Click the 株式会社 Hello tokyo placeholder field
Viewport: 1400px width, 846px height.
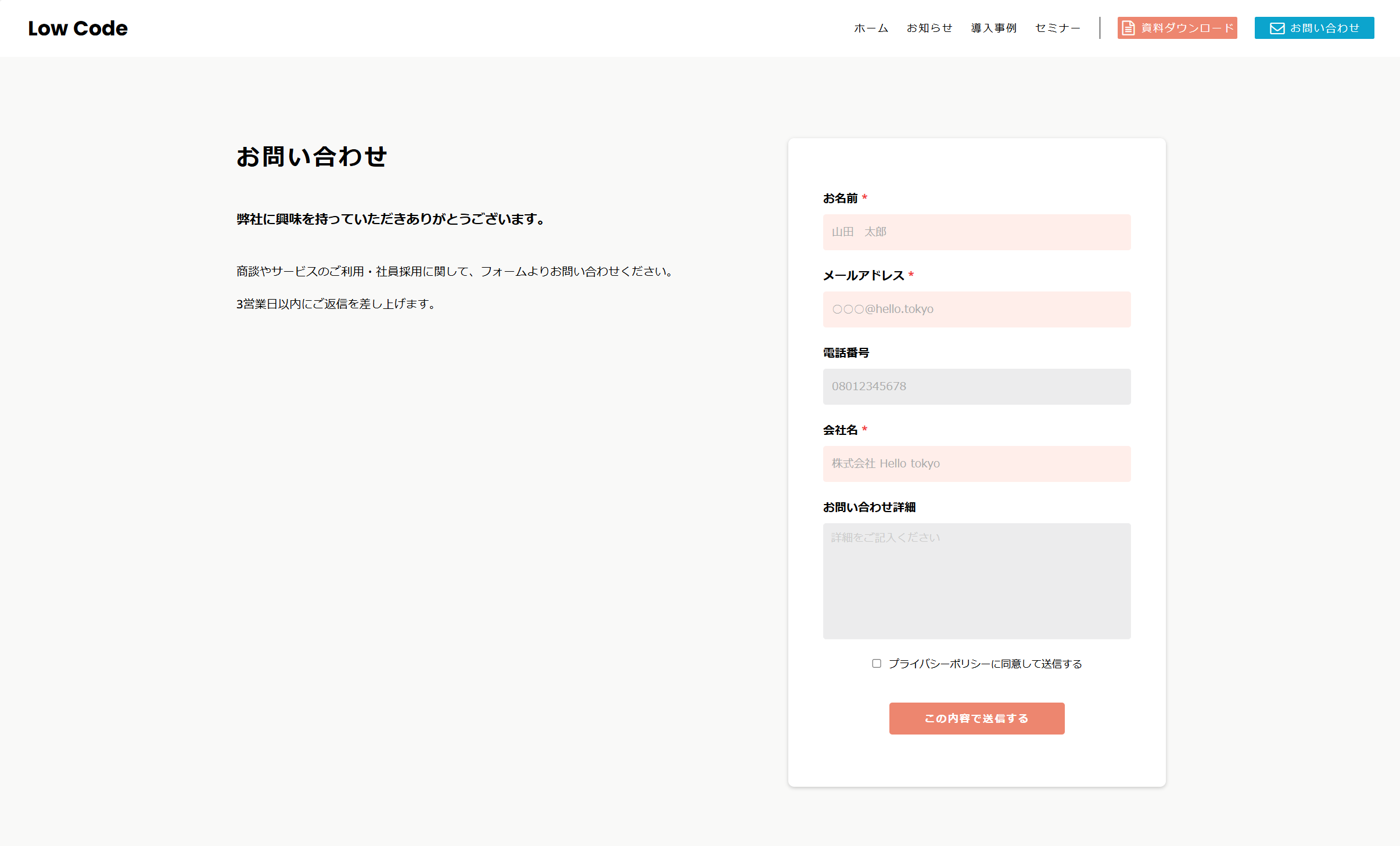click(x=976, y=463)
